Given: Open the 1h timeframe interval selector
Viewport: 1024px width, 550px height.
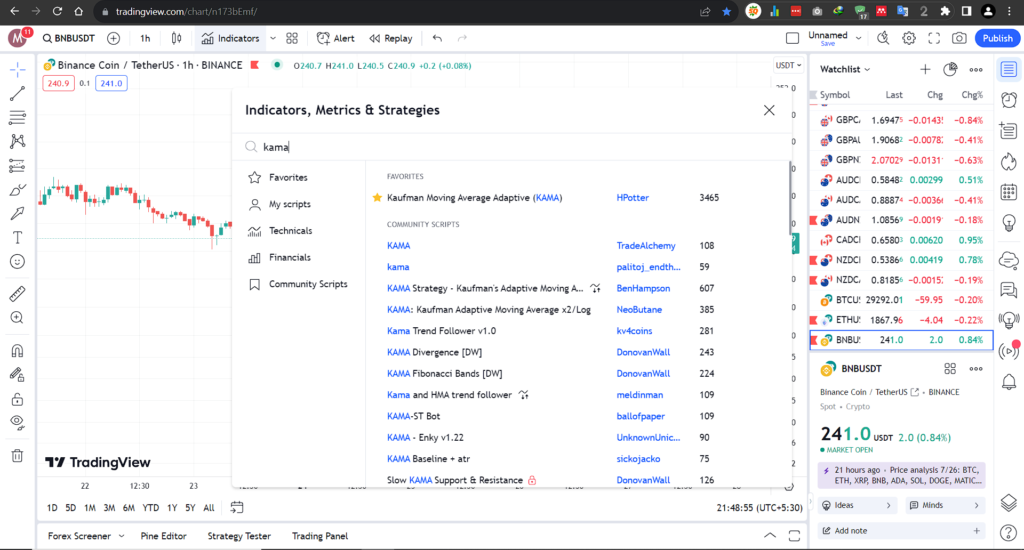Looking at the screenshot, I should click(145, 38).
